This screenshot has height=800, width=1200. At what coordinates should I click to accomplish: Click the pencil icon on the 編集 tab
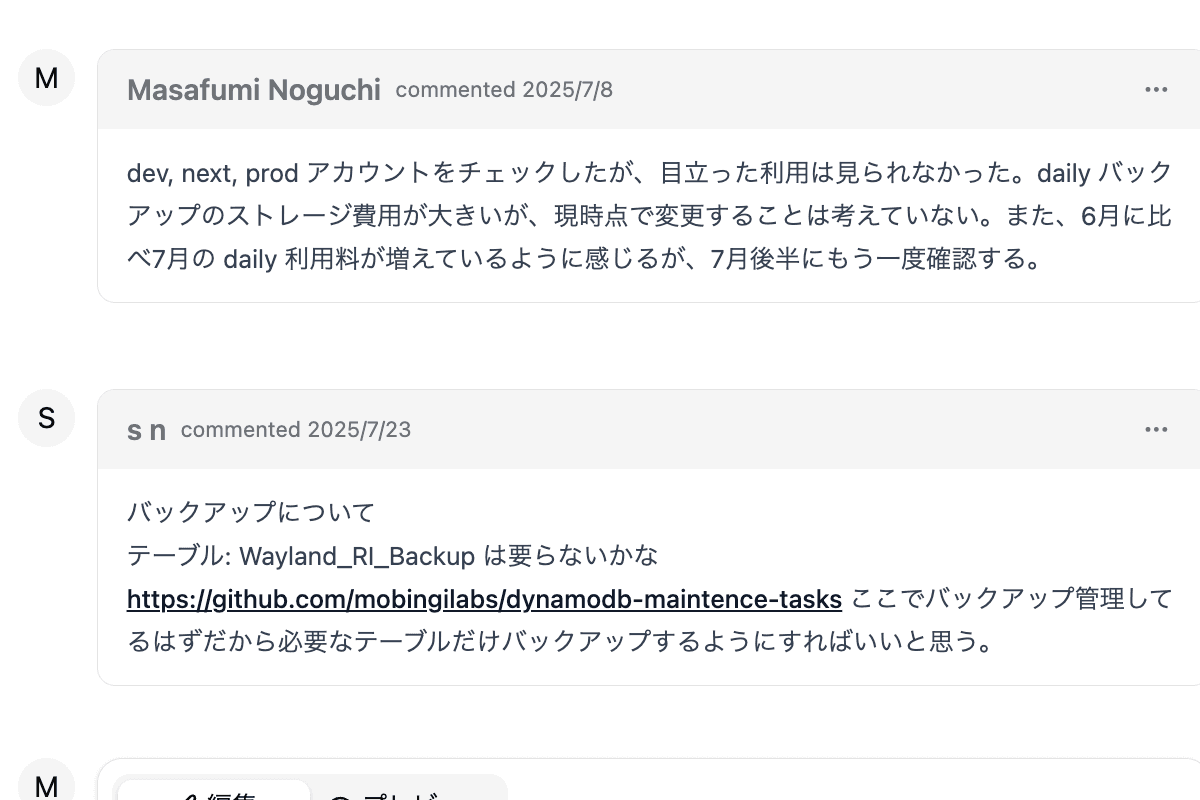click(190, 797)
